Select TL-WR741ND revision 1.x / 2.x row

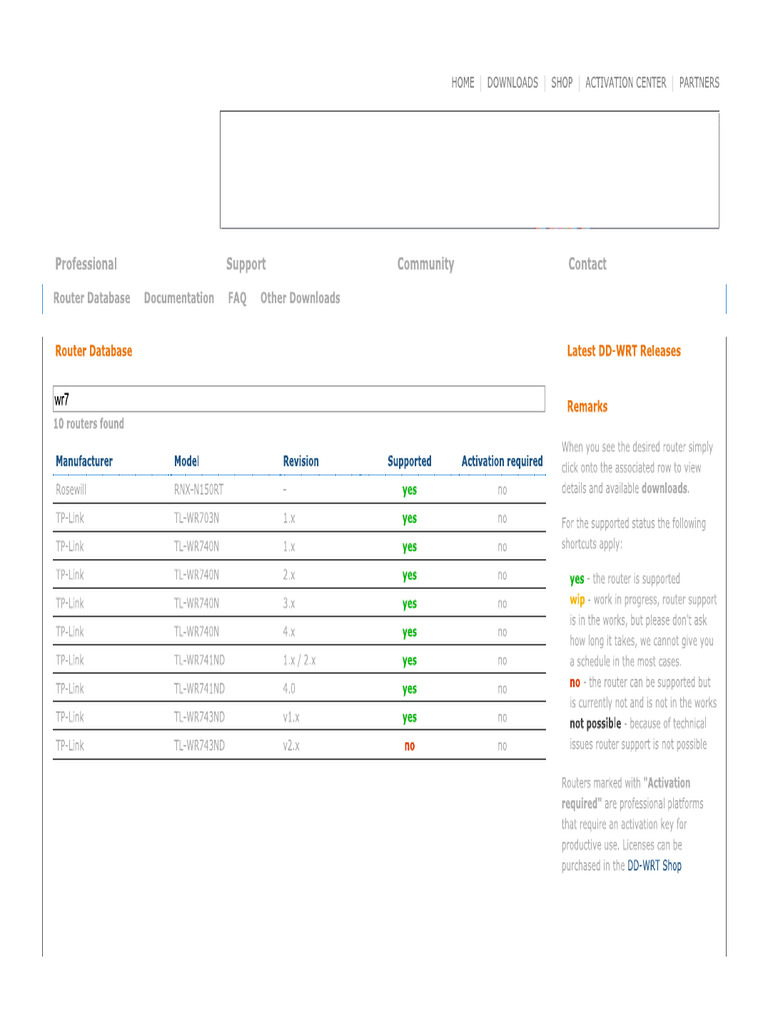(299, 660)
